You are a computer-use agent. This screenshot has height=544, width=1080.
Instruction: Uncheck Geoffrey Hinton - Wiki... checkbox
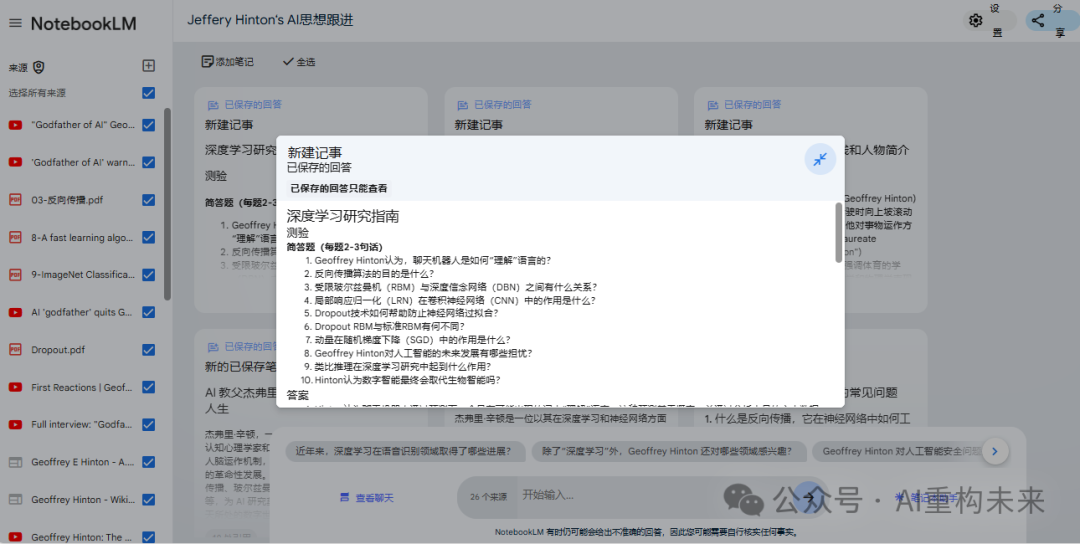[x=148, y=499]
